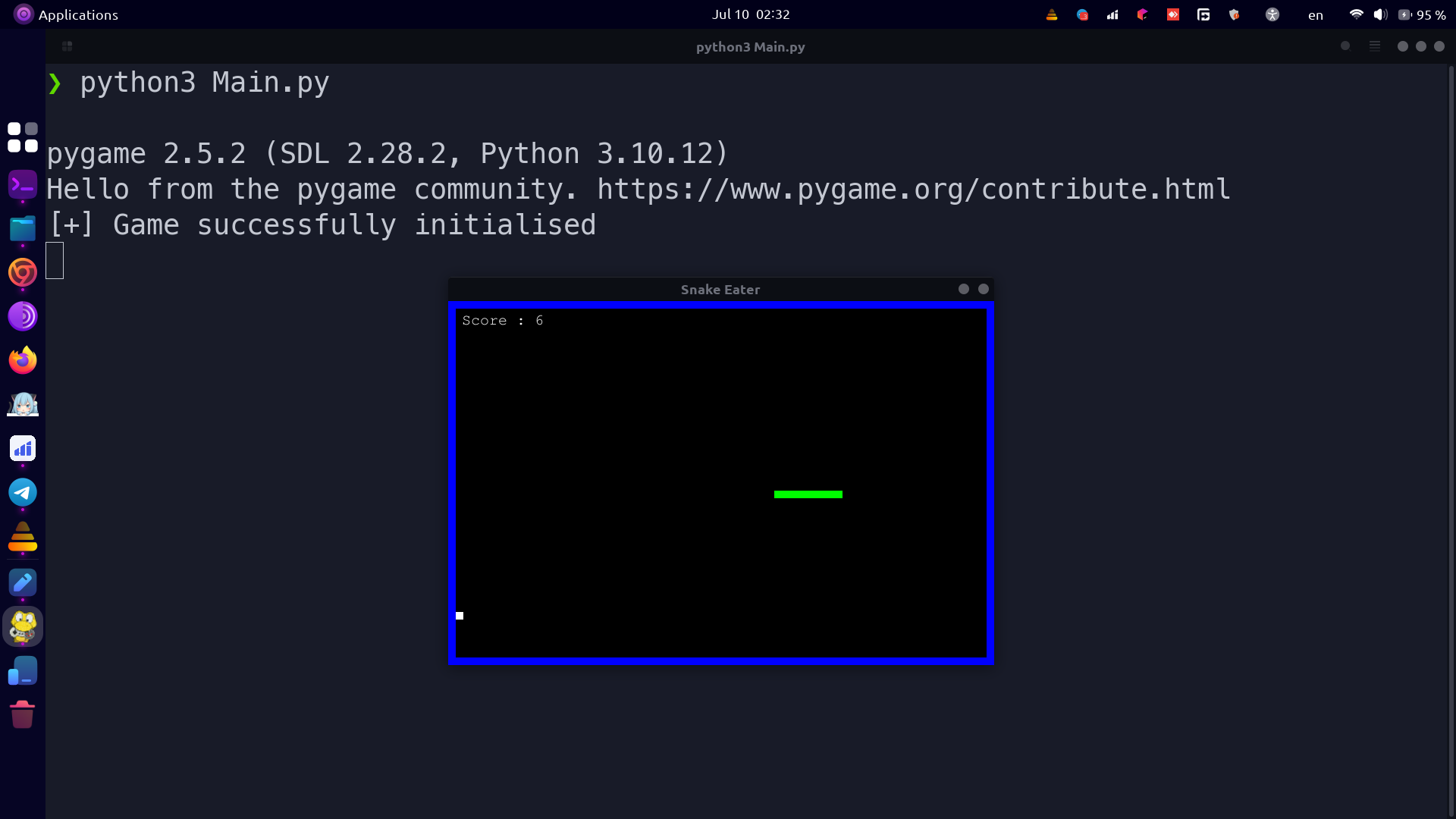Viewport: 1456px width, 819px height.
Task: Open the pygame snake dock icon
Action: click(23, 626)
